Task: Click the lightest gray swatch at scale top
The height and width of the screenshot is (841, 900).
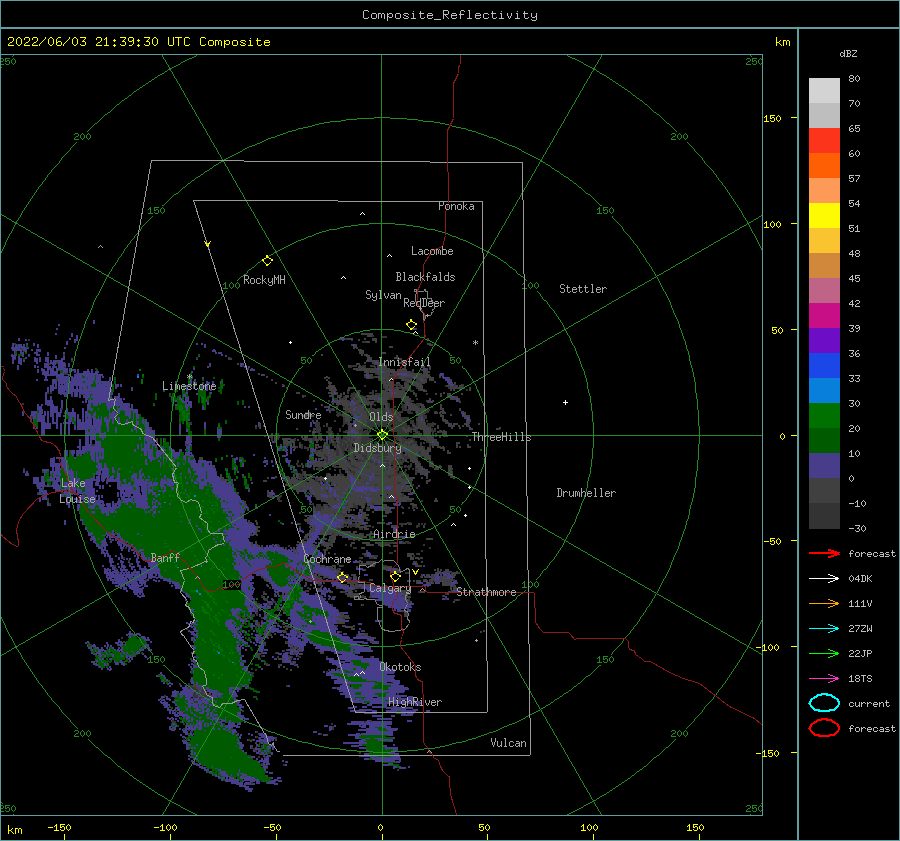Action: [824, 91]
